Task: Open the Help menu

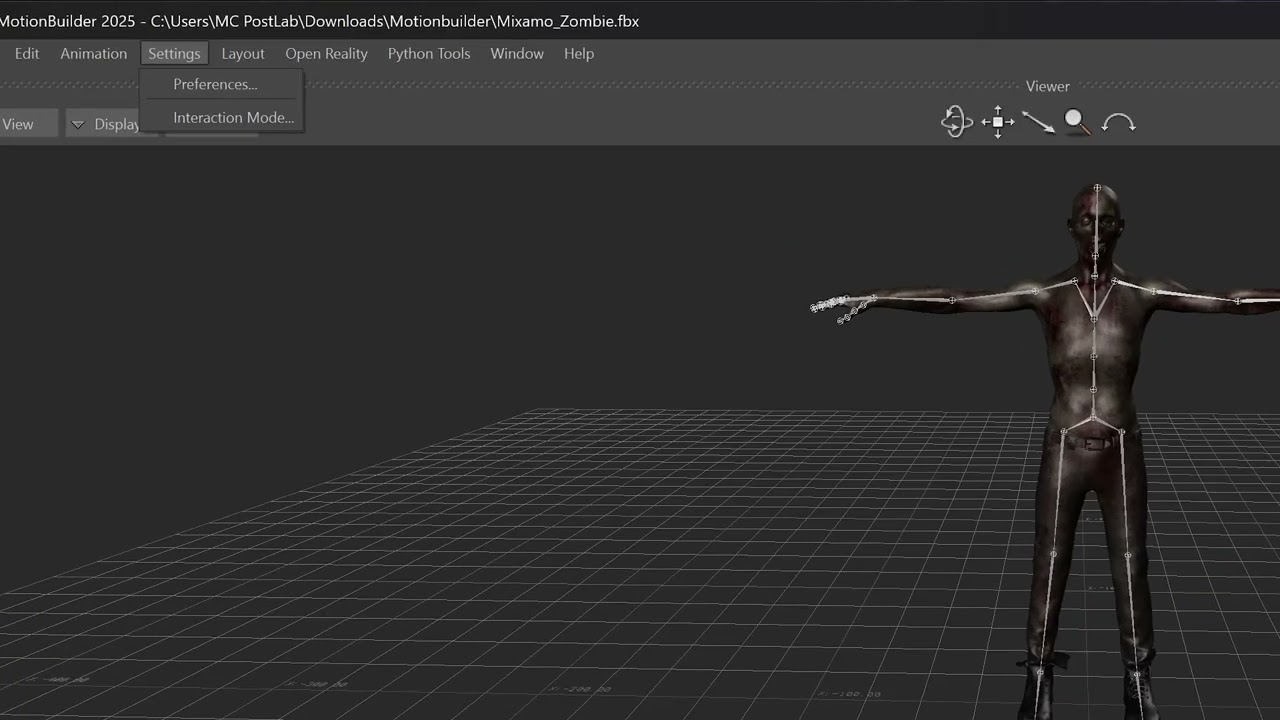Action: click(579, 54)
